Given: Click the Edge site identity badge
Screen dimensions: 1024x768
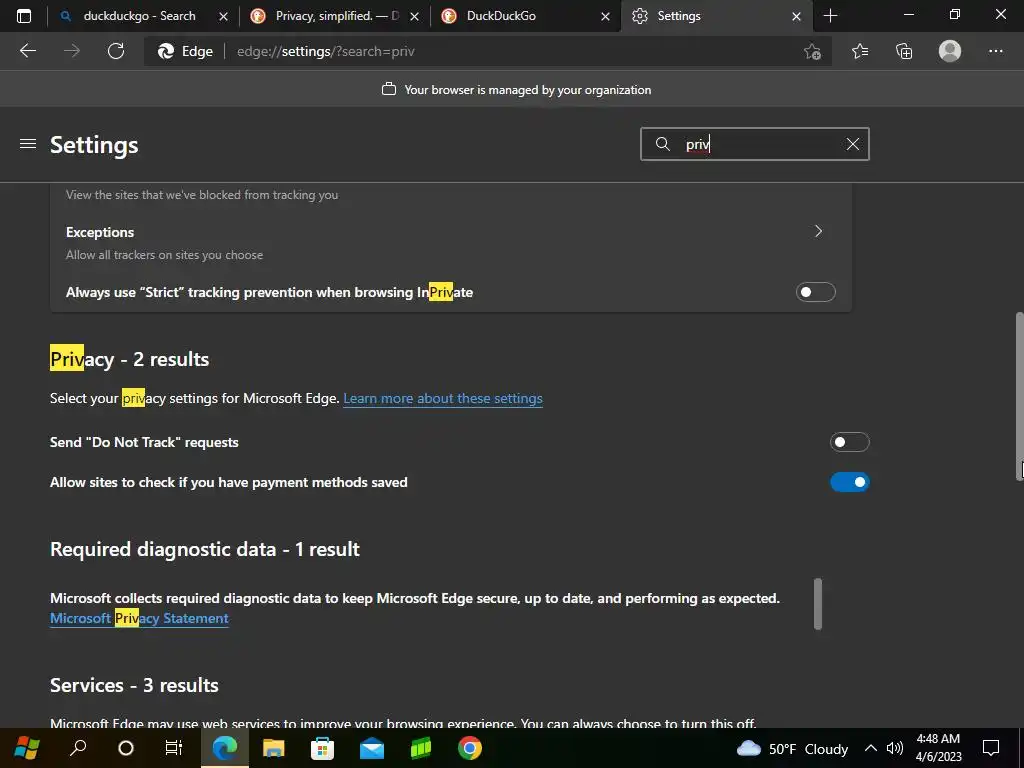Looking at the screenshot, I should tap(185, 52).
